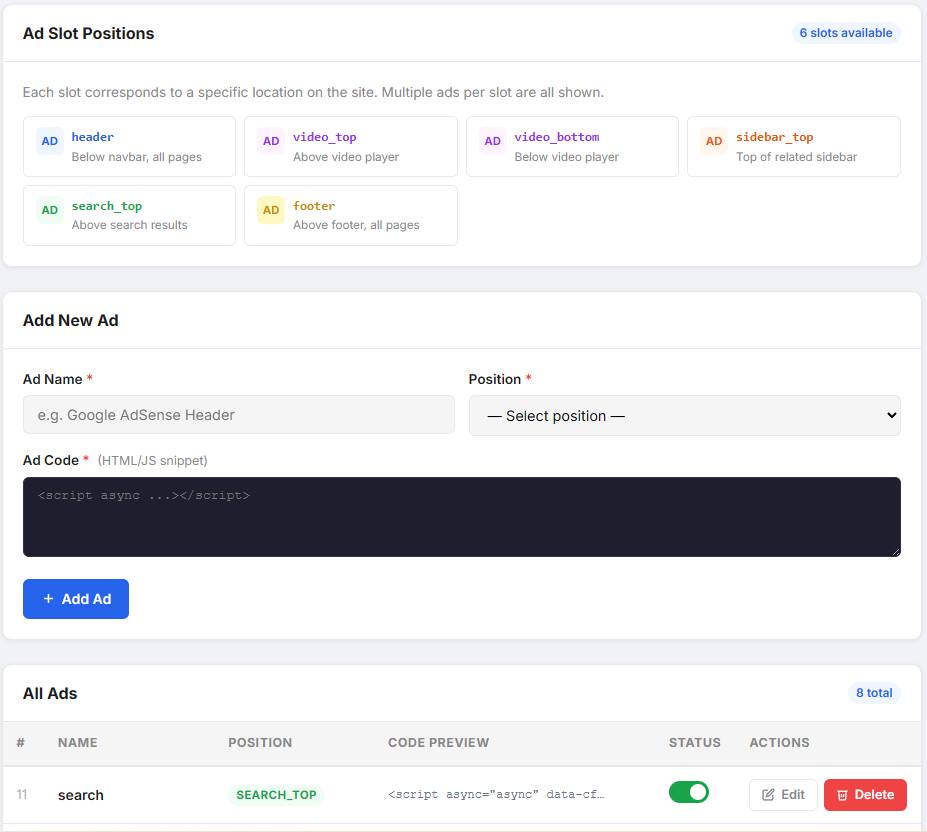Open the Select position dropdown

click(x=685, y=416)
